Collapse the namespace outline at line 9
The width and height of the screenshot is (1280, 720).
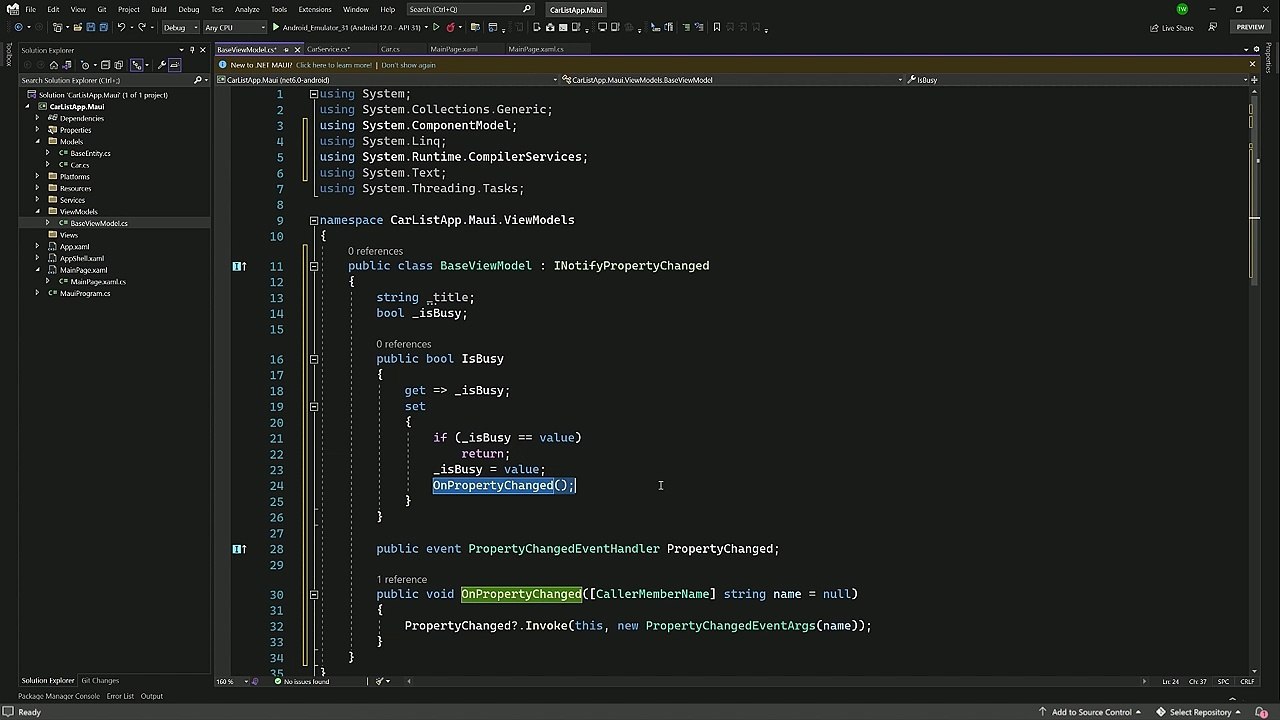point(313,220)
